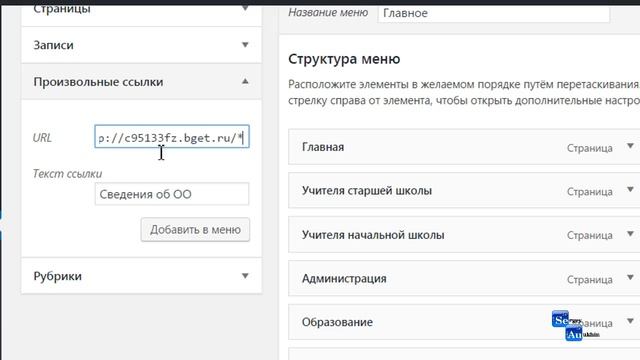
Task: Click the URL input field
Action: 172,137
